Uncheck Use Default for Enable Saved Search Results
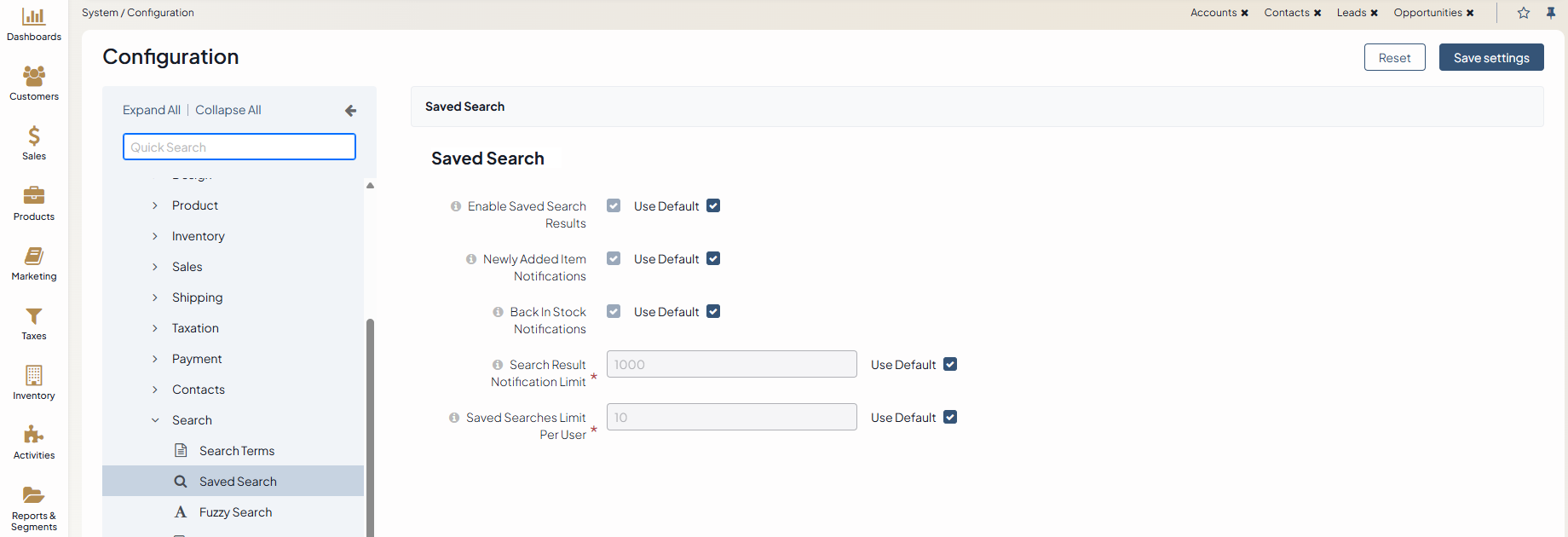 pos(713,206)
